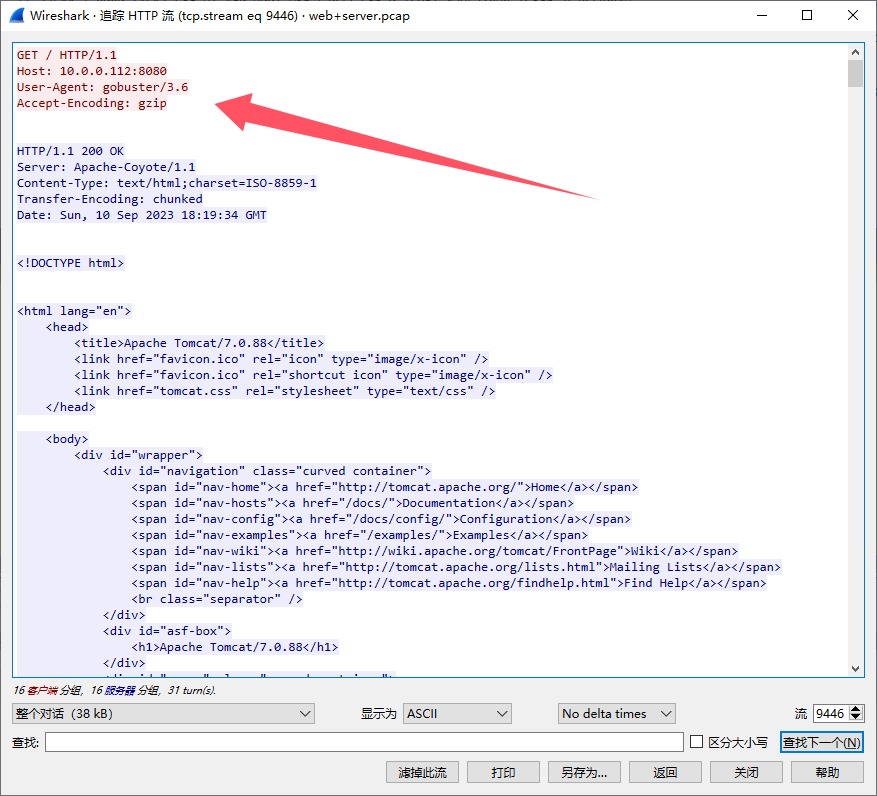Click the vertical scrollbar thumb
This screenshot has height=796, width=877.
point(855,75)
